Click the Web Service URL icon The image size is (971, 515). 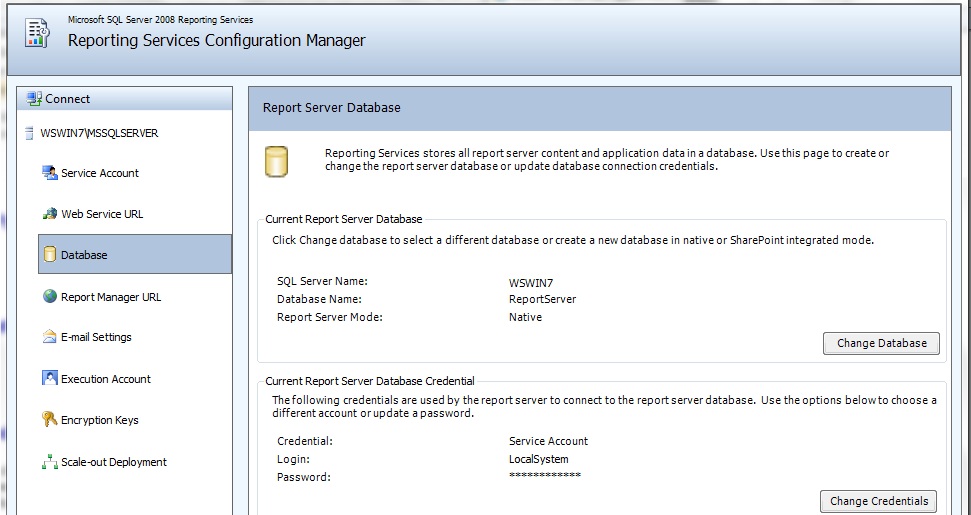(50, 214)
